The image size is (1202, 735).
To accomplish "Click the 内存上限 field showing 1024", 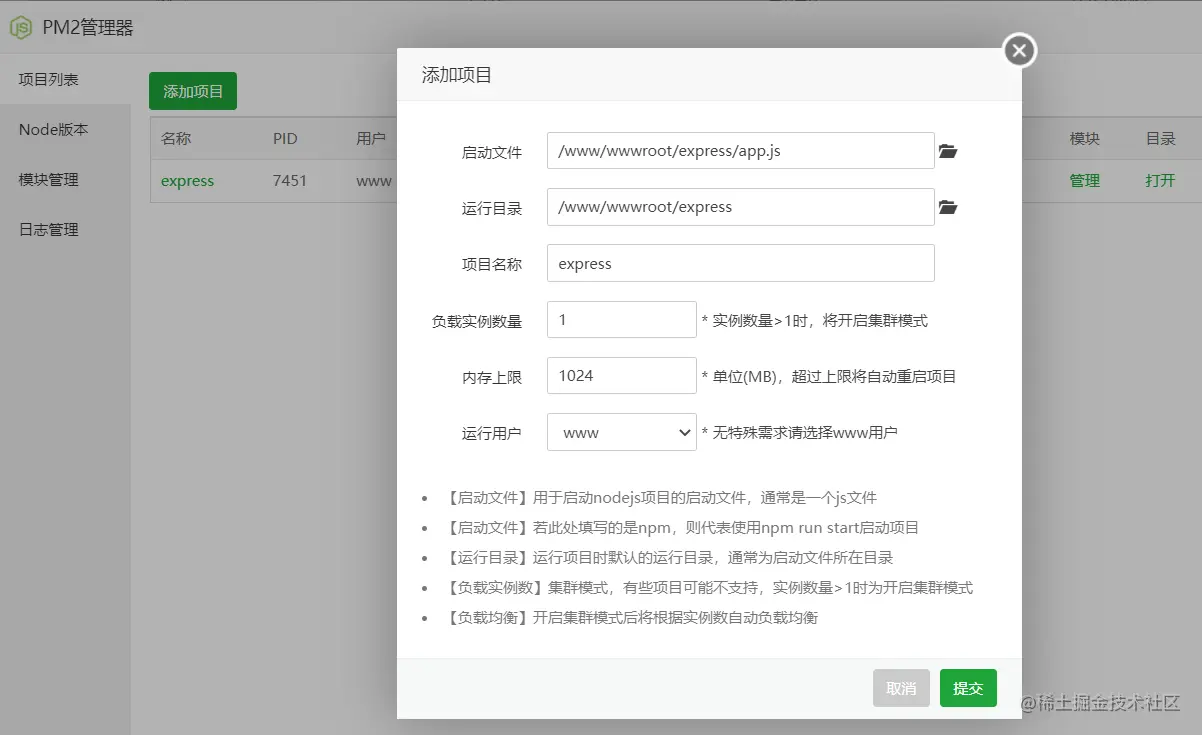I will point(621,375).
